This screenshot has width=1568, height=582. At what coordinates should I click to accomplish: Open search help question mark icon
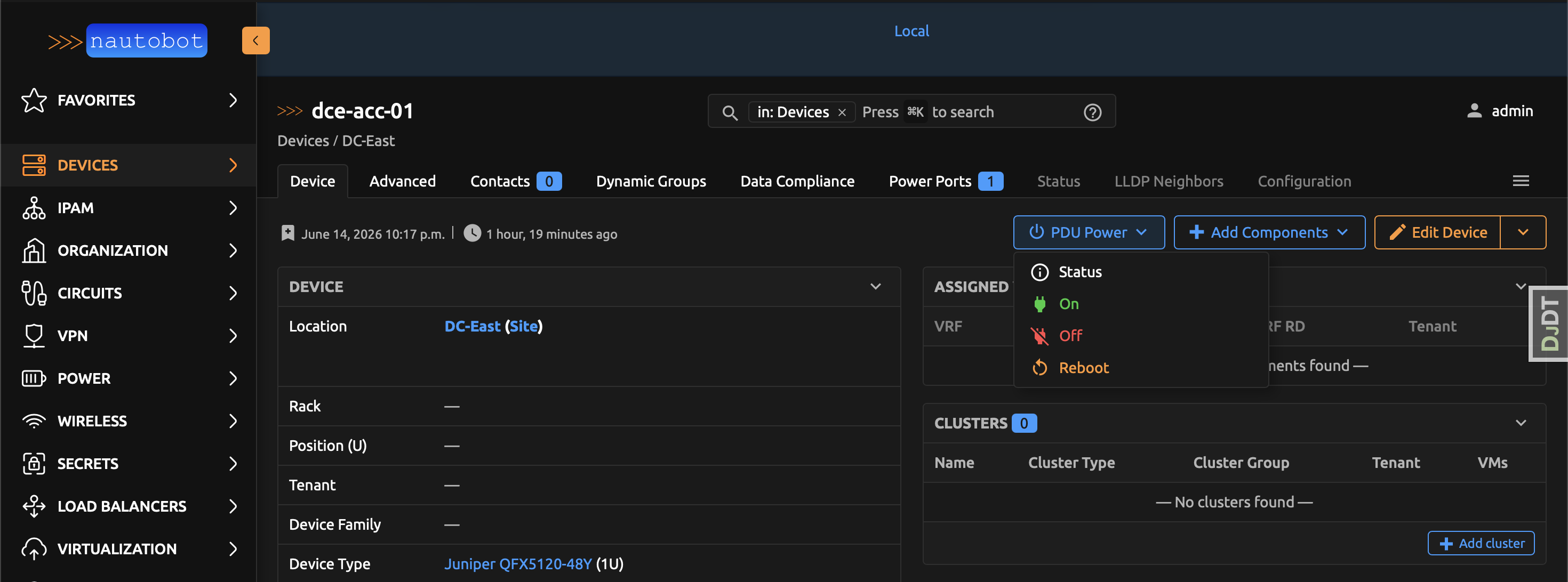pyautogui.click(x=1093, y=112)
